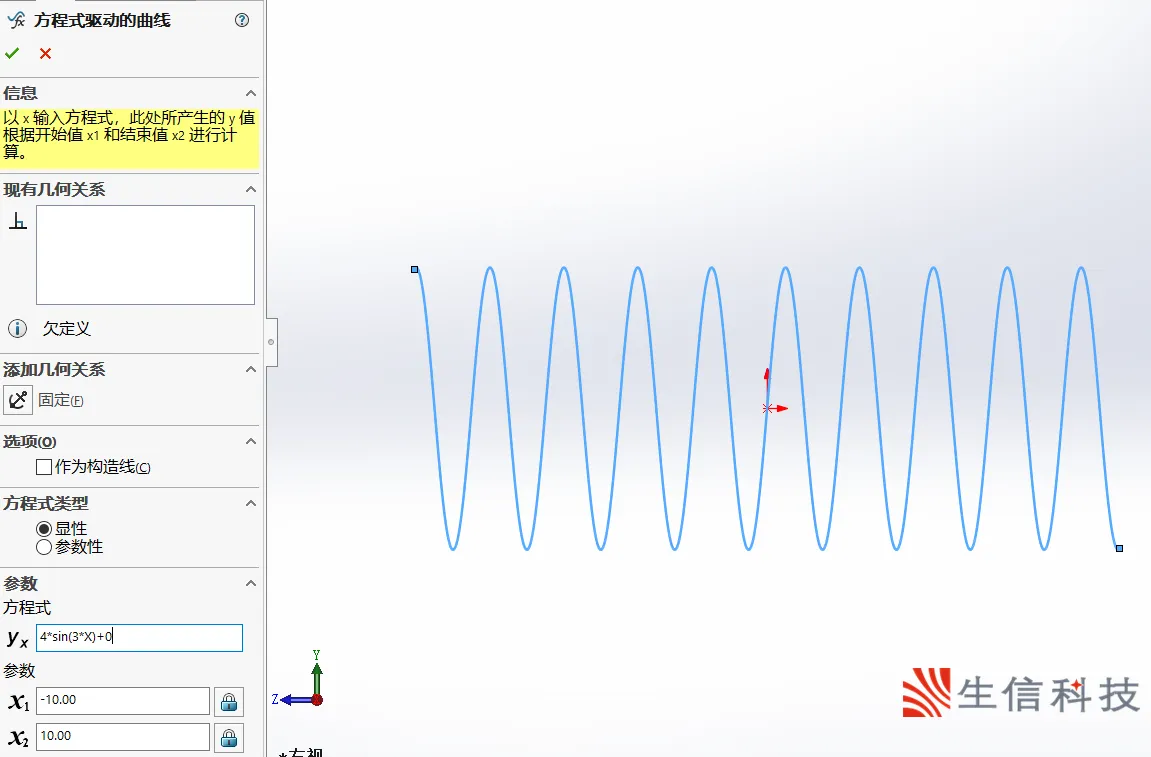Select the curve's left endpoint

415,269
